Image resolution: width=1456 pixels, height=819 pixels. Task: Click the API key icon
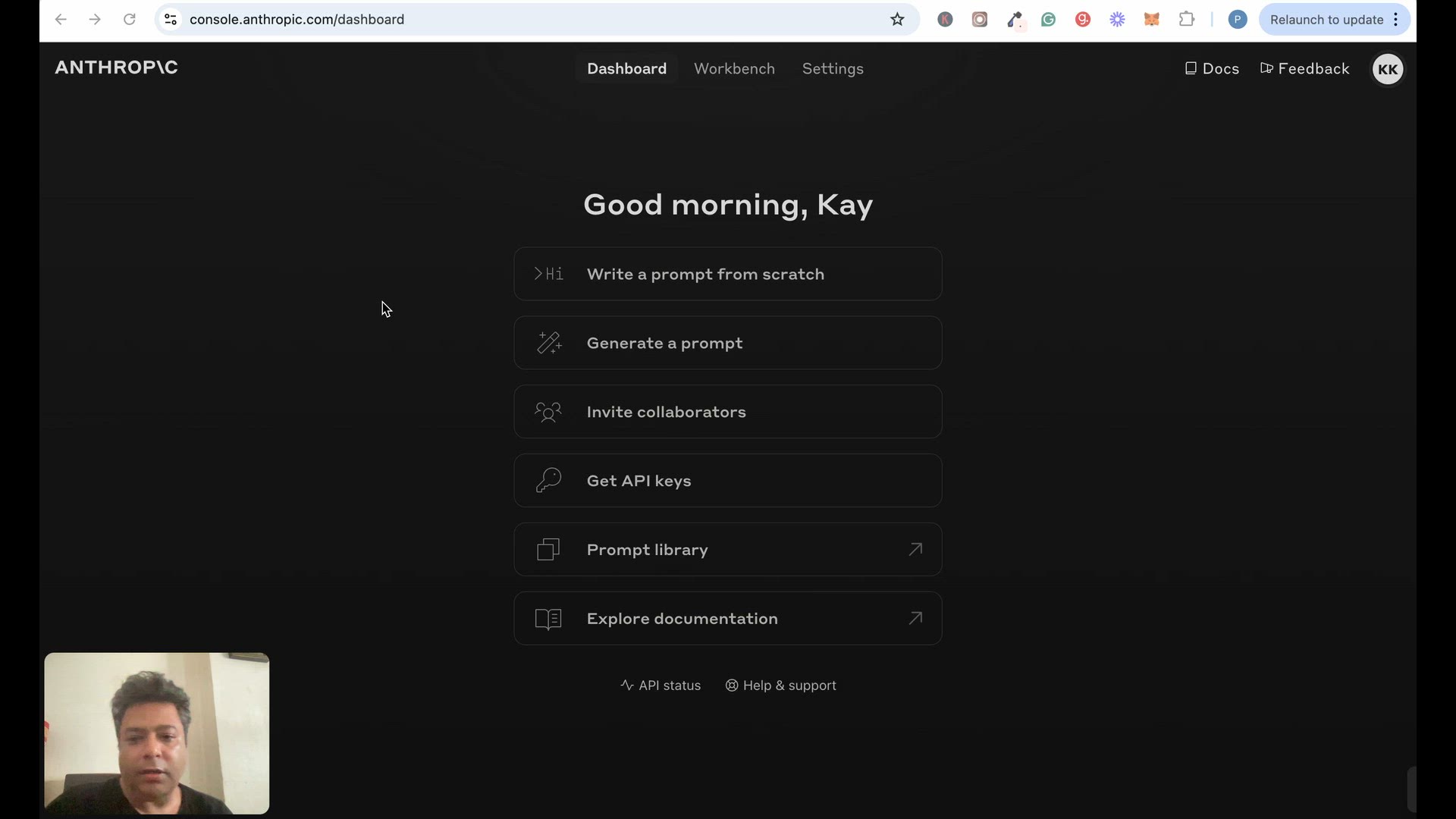point(548,481)
